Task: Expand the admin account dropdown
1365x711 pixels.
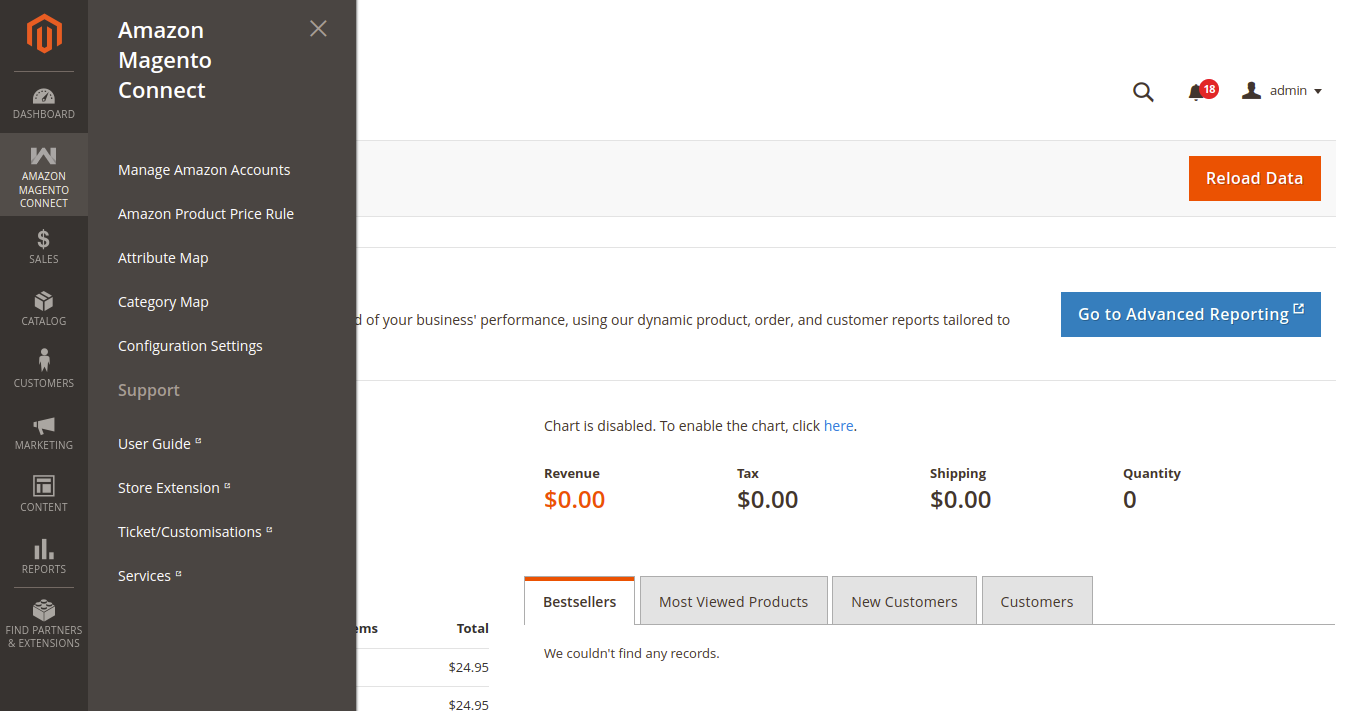Action: (1282, 91)
